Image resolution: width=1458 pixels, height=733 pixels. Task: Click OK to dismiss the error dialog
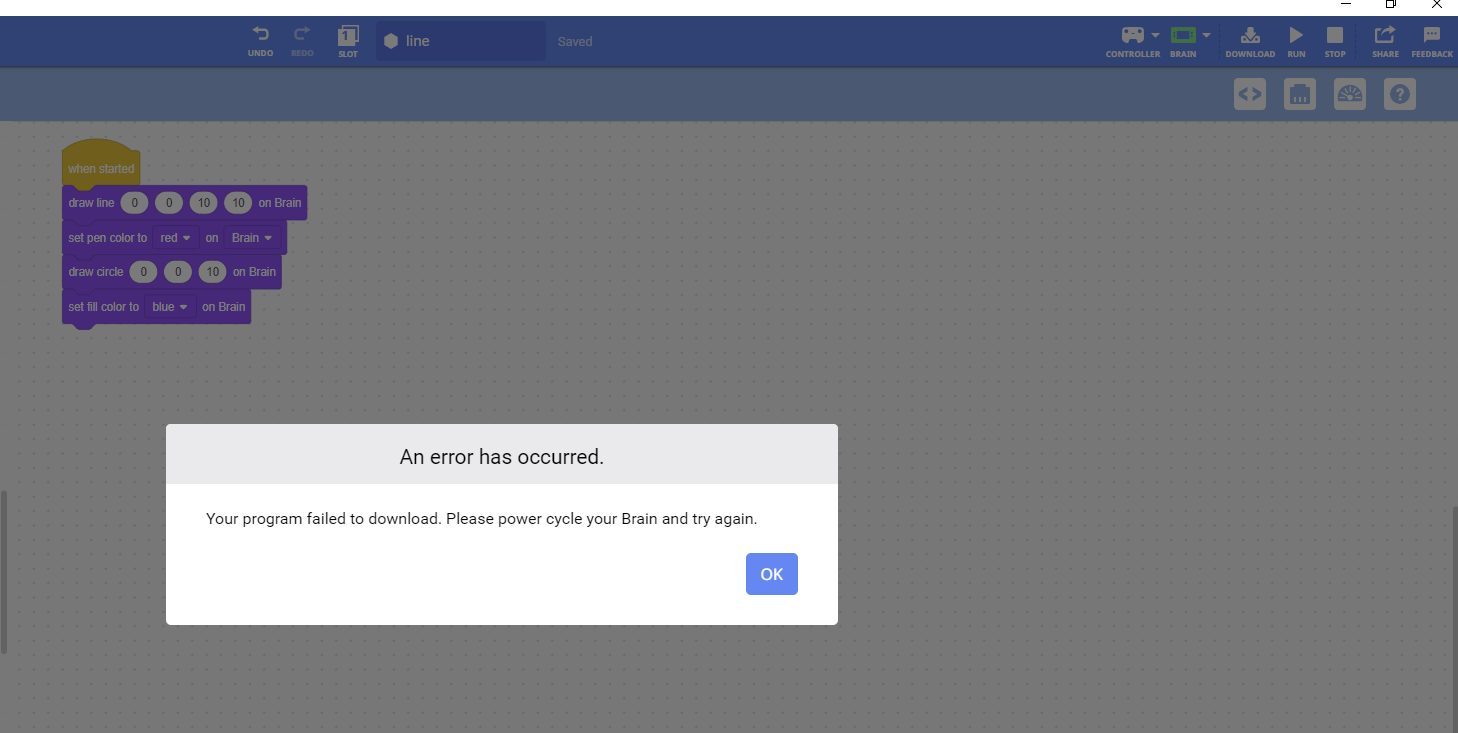771,574
